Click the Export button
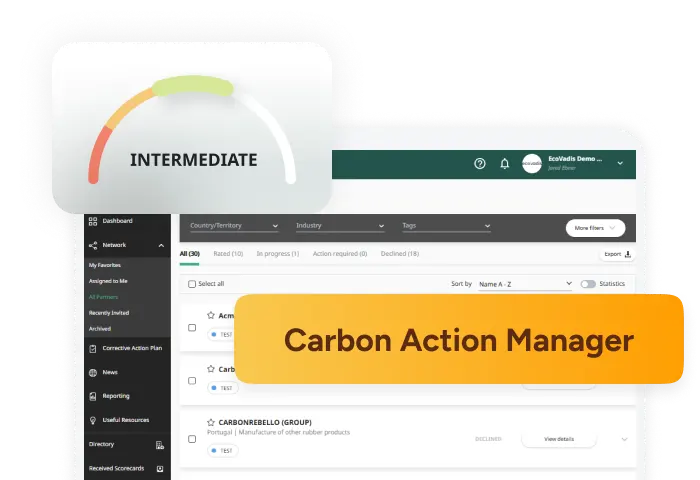The image size is (700, 480). point(617,254)
